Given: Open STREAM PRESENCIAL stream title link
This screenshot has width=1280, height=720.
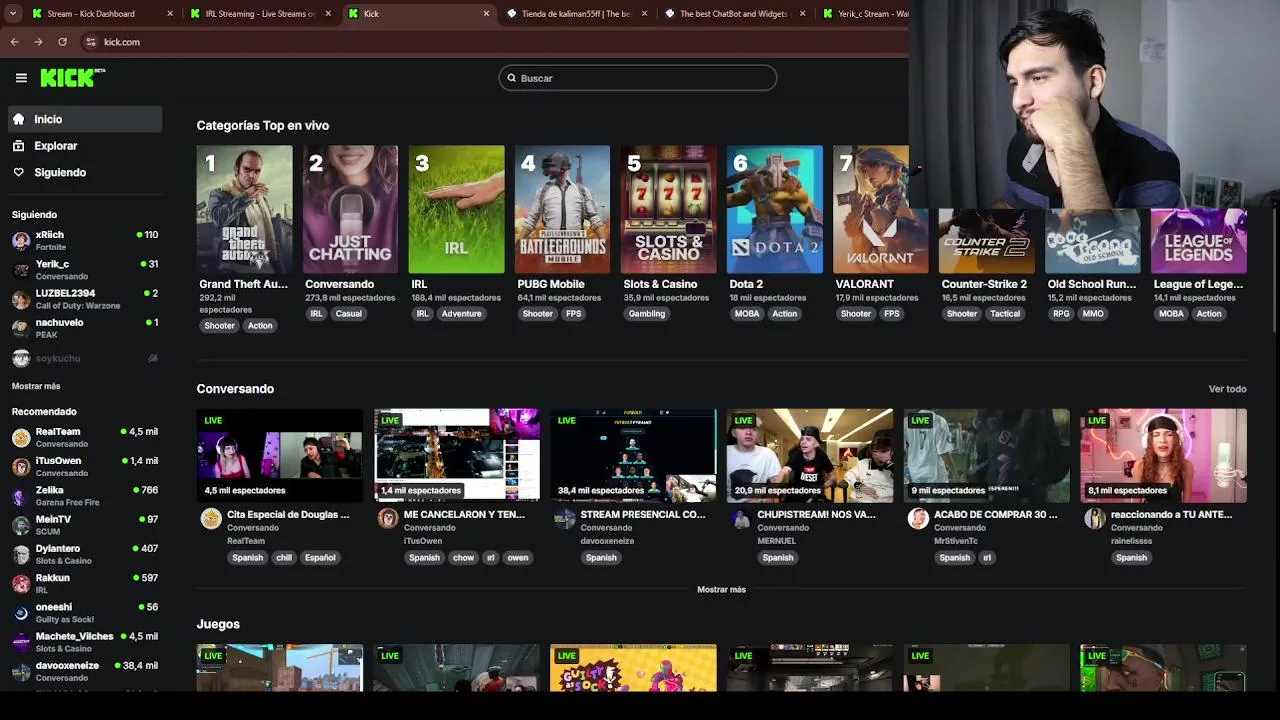Looking at the screenshot, I should 642,515.
